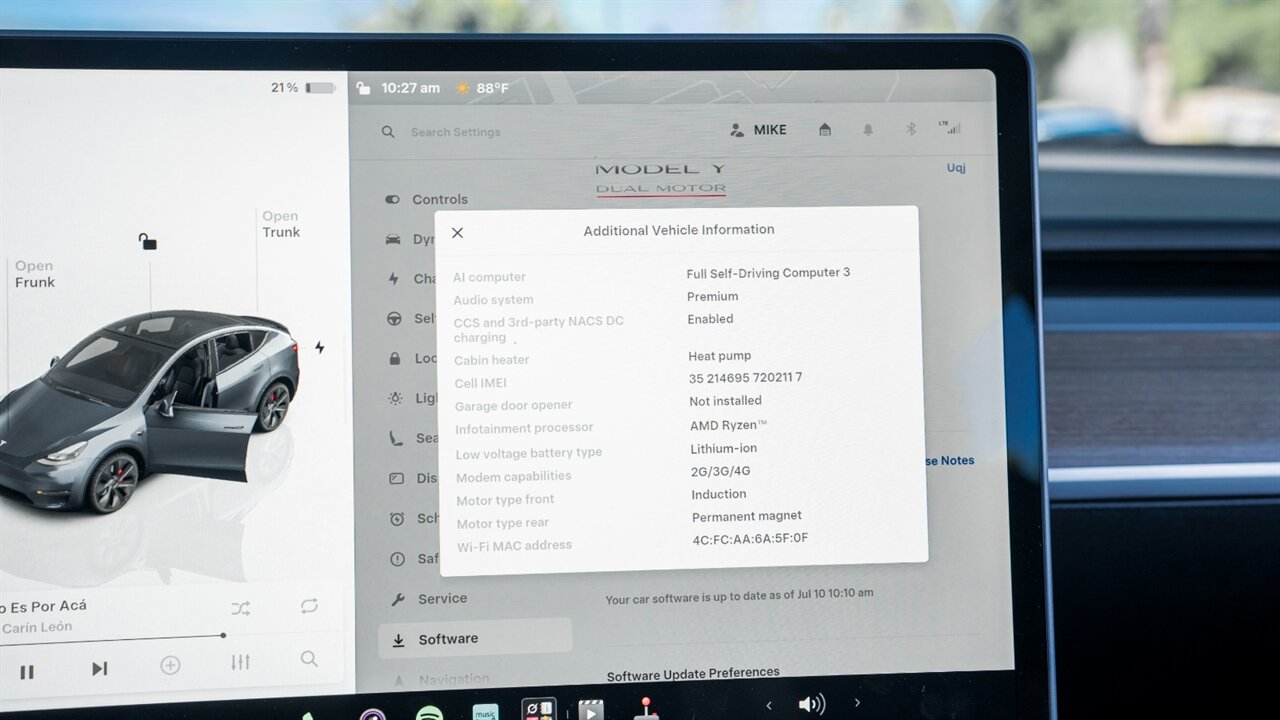Click the search magnifier icon in settings
This screenshot has width=1280, height=720.
coord(388,132)
